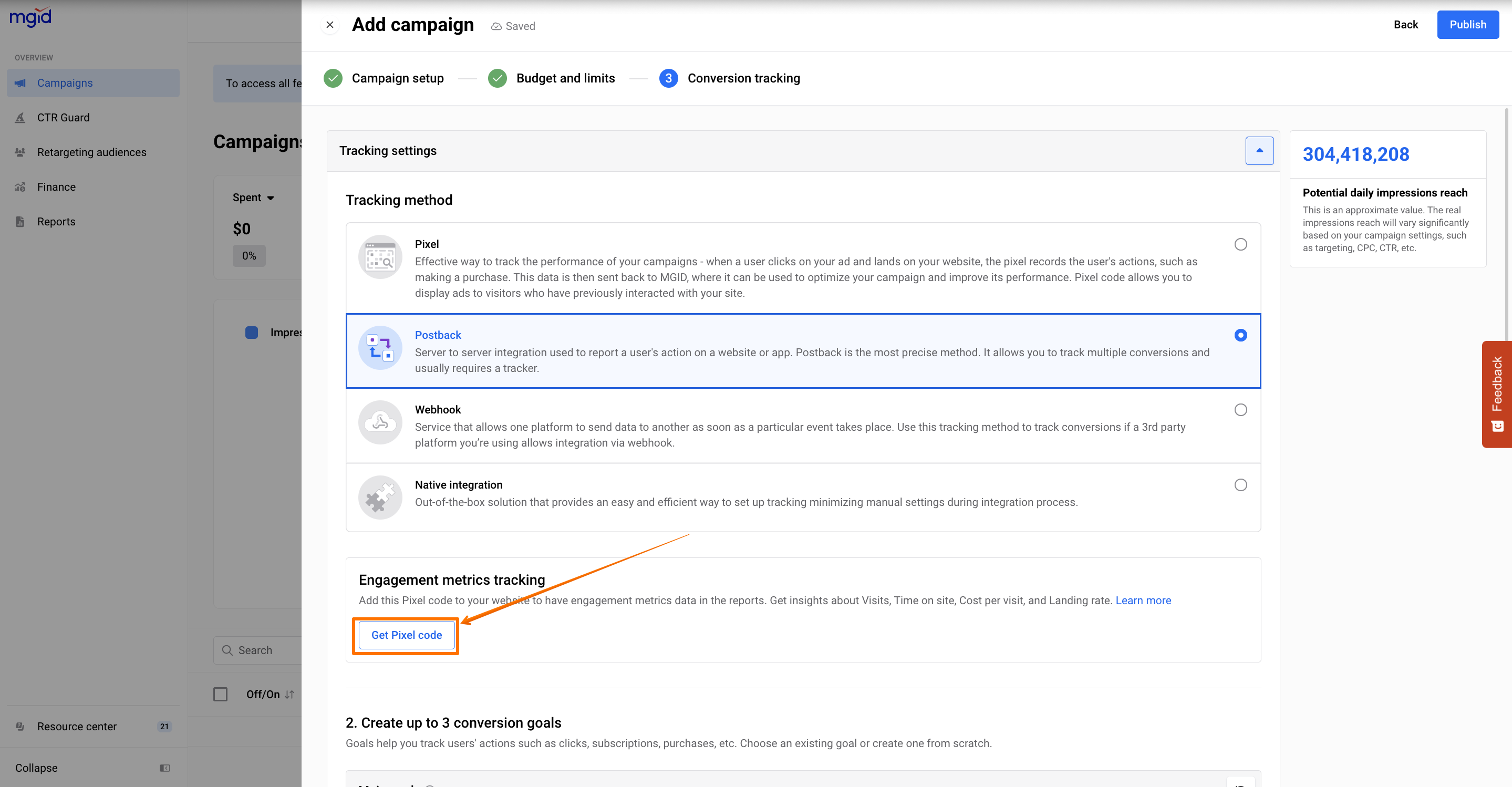Click the Webhook cloud icon
The width and height of the screenshot is (1512, 787).
[x=380, y=422]
